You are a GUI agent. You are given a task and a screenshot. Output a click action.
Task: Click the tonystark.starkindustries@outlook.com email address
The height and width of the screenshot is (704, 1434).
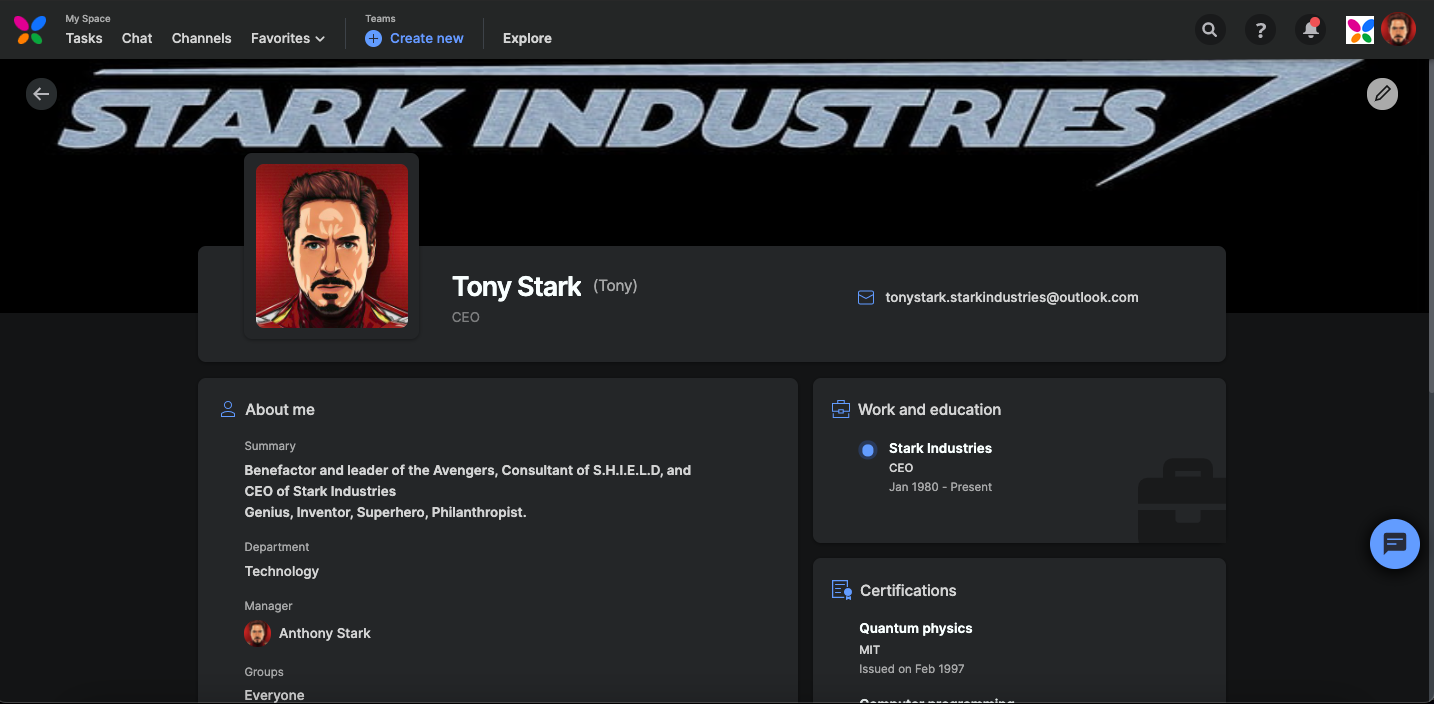[1012, 297]
